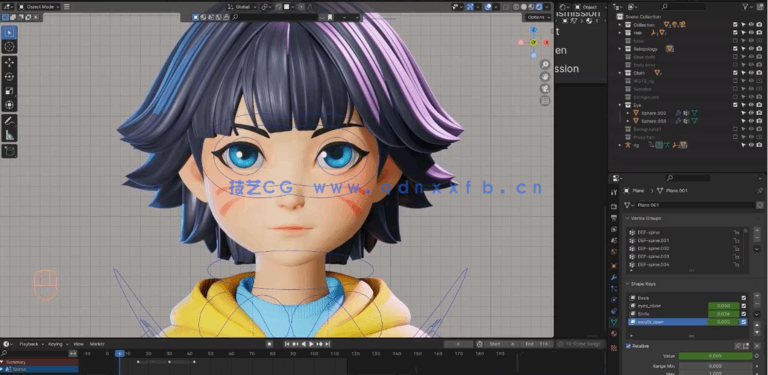The image size is (768, 375).
Task: Pick the Rotate tool
Action: tap(9, 77)
